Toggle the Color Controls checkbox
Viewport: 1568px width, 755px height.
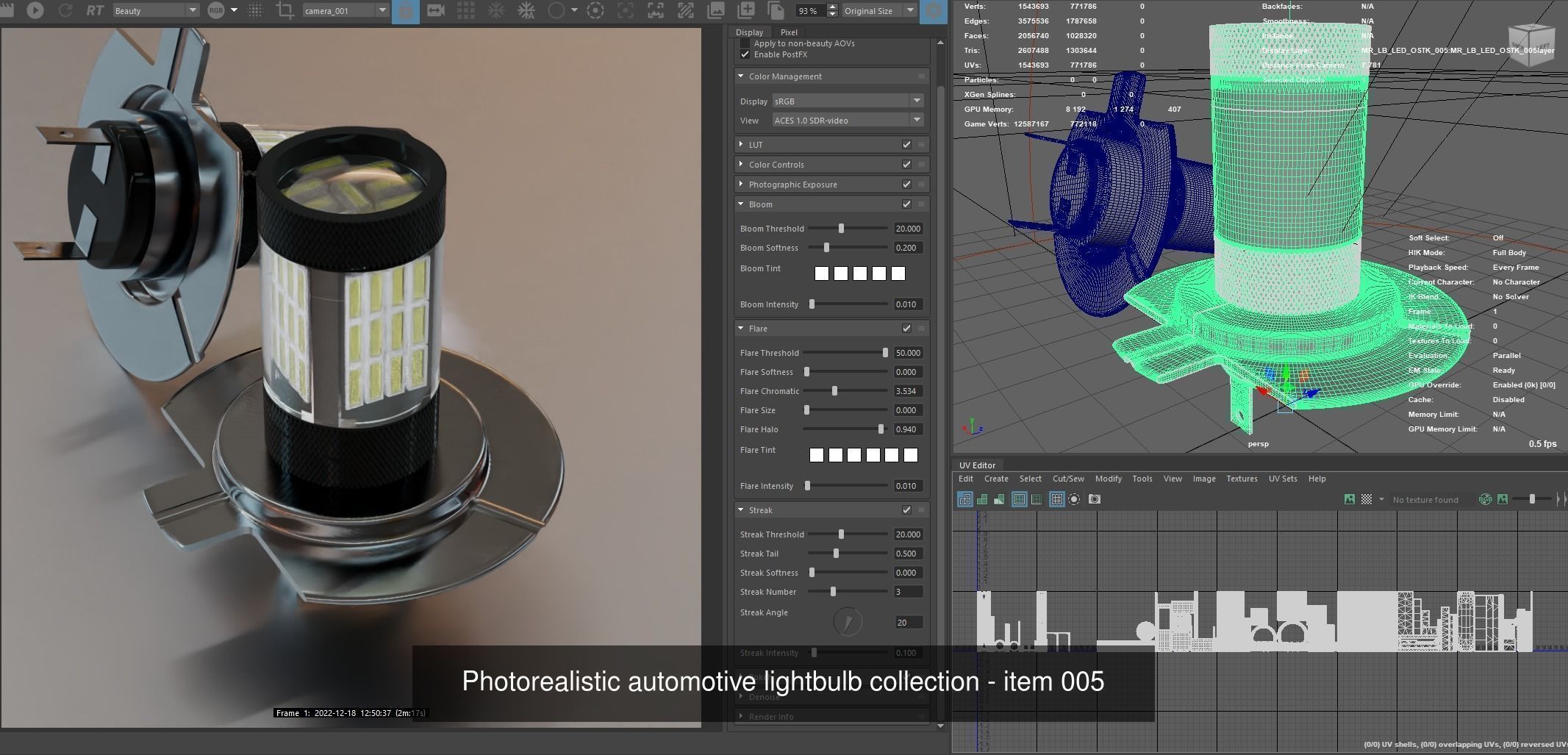[906, 165]
